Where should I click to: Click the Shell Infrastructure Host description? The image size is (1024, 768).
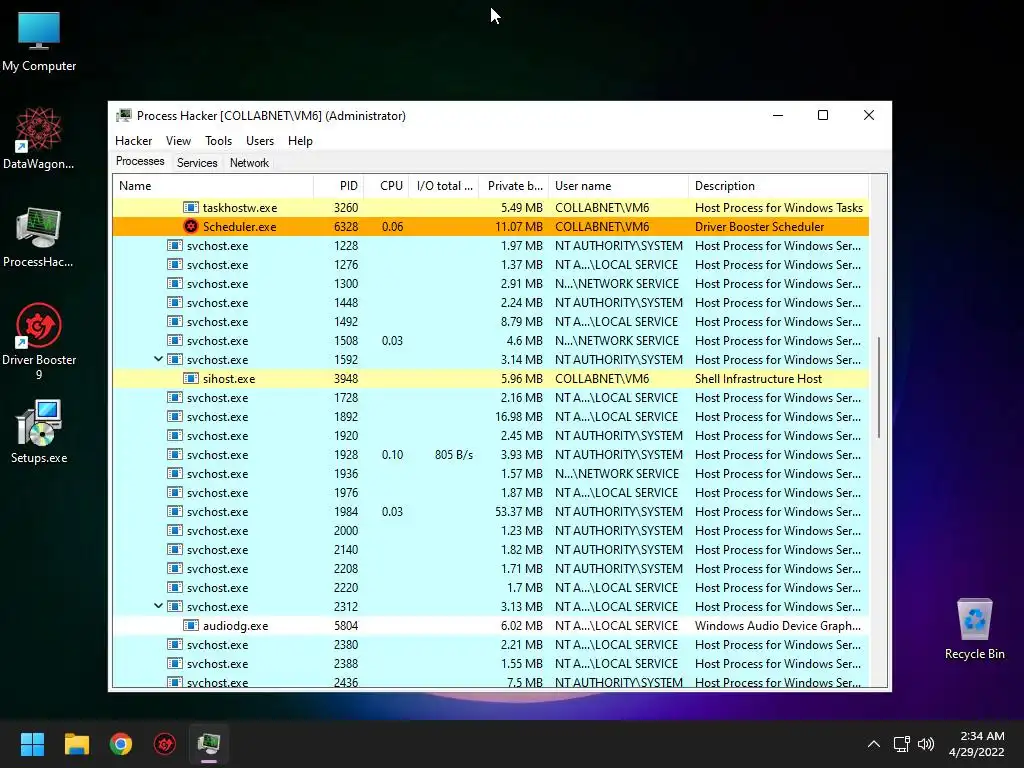(x=758, y=379)
